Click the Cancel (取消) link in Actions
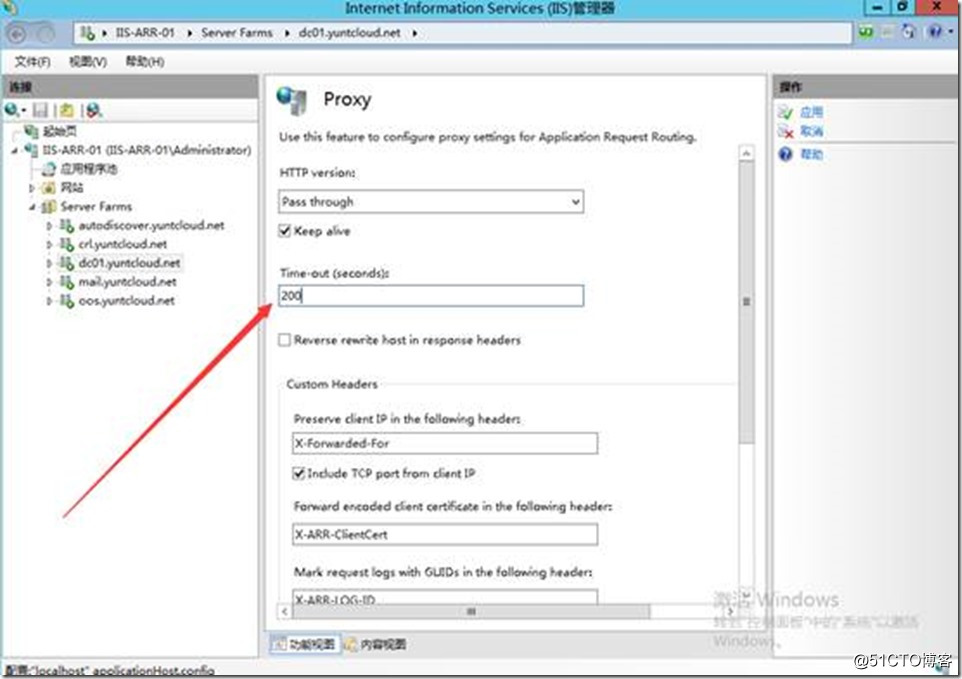The image size is (962, 679). click(x=811, y=131)
